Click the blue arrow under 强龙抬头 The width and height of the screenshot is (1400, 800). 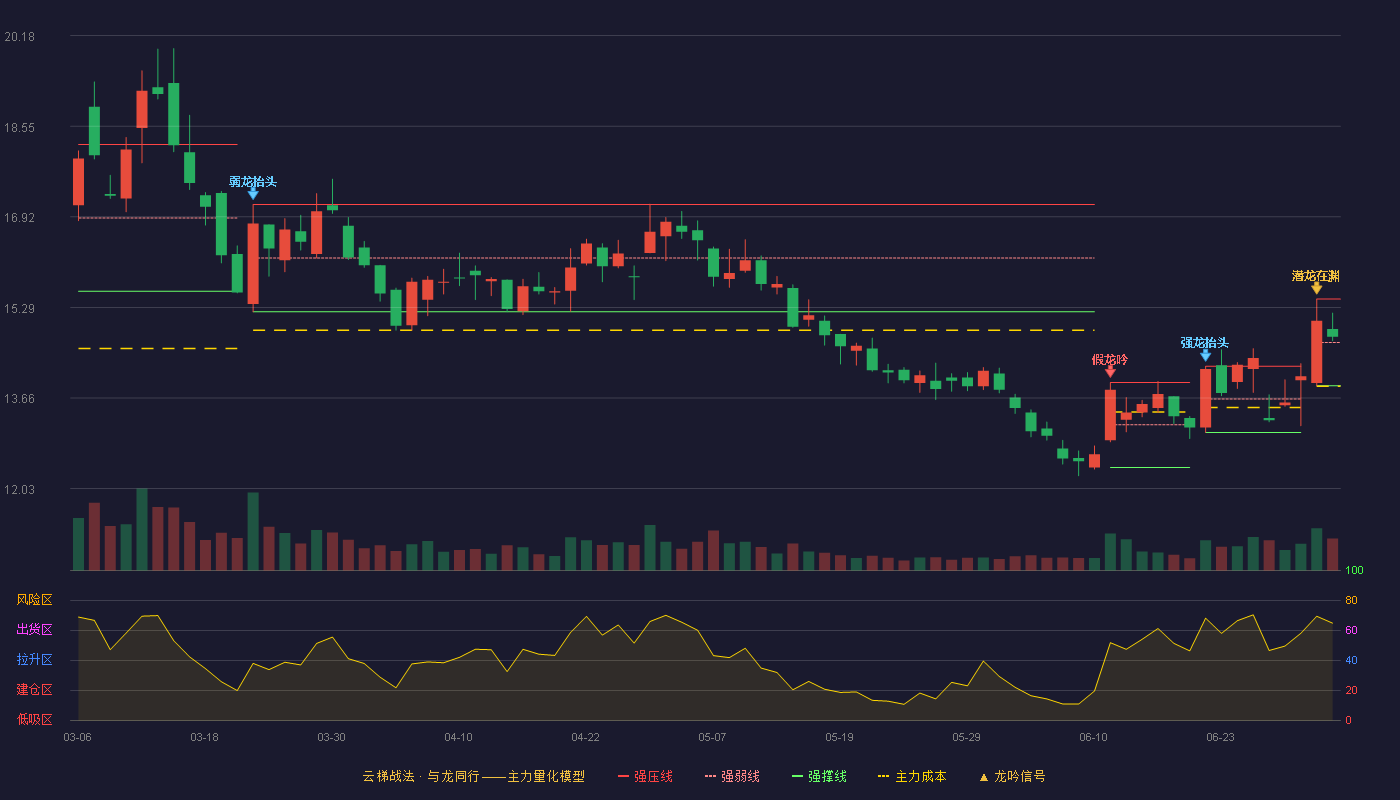1205,355
